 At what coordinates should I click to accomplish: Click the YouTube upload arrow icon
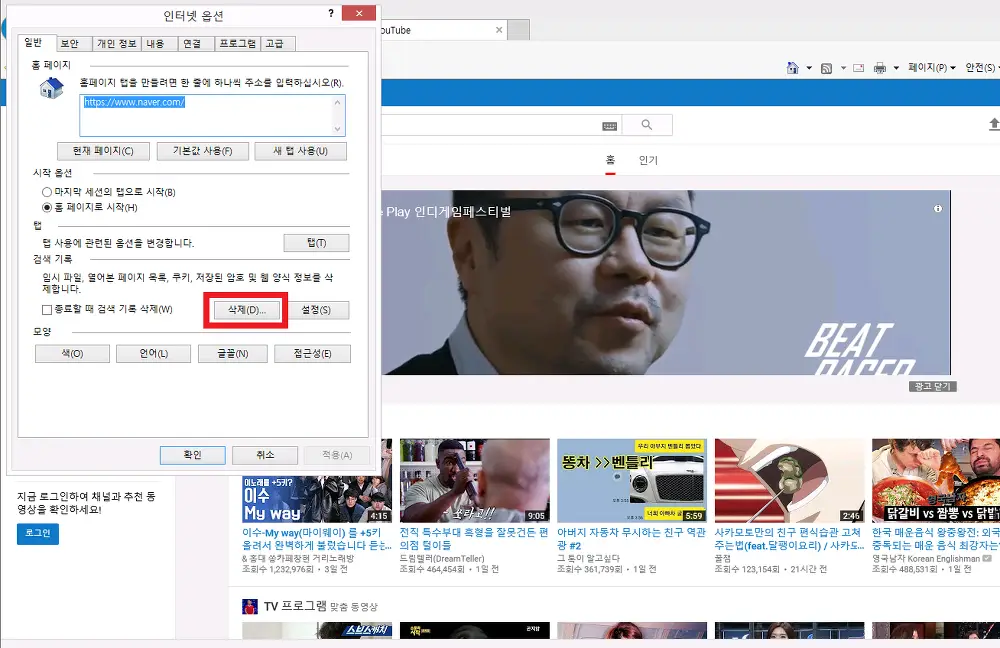(994, 124)
